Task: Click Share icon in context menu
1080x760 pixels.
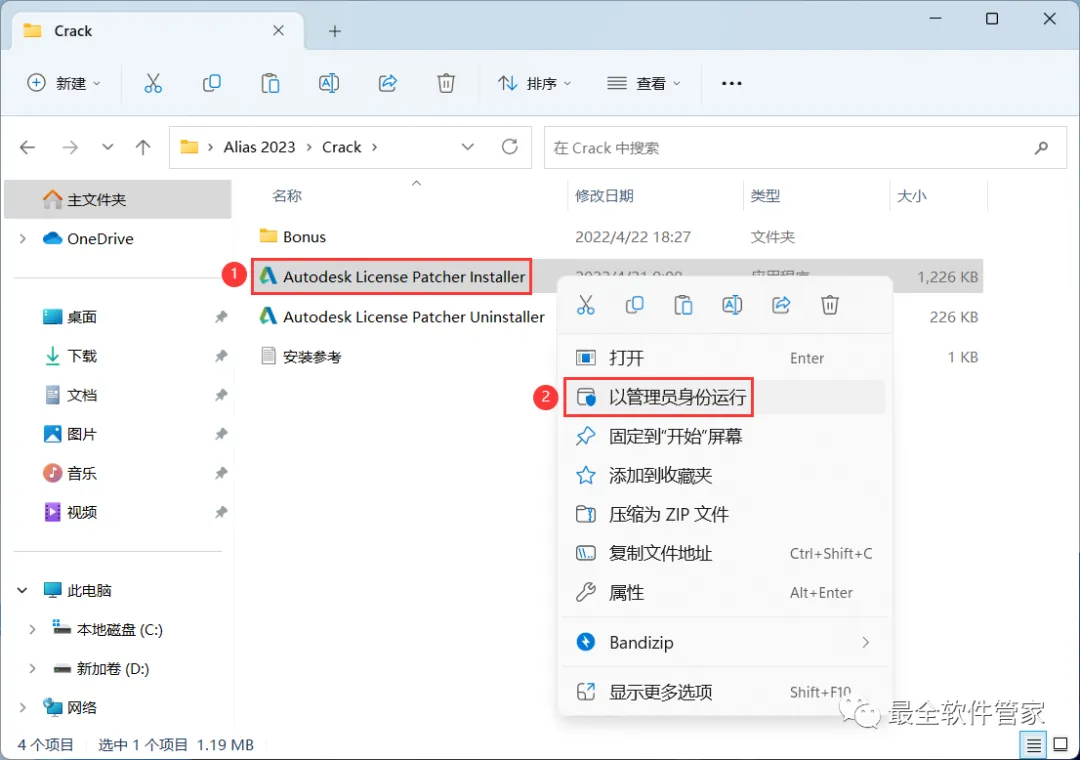Action: (781, 305)
